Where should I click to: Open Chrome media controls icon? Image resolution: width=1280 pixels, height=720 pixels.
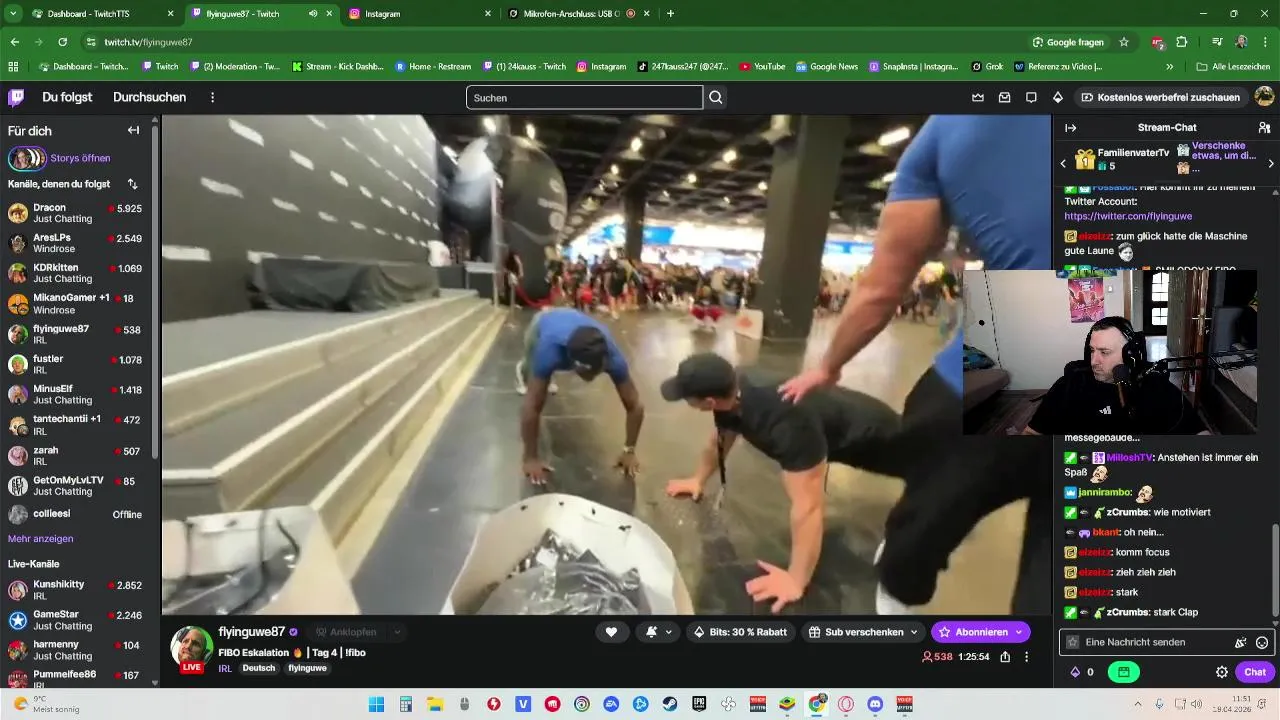1217,42
